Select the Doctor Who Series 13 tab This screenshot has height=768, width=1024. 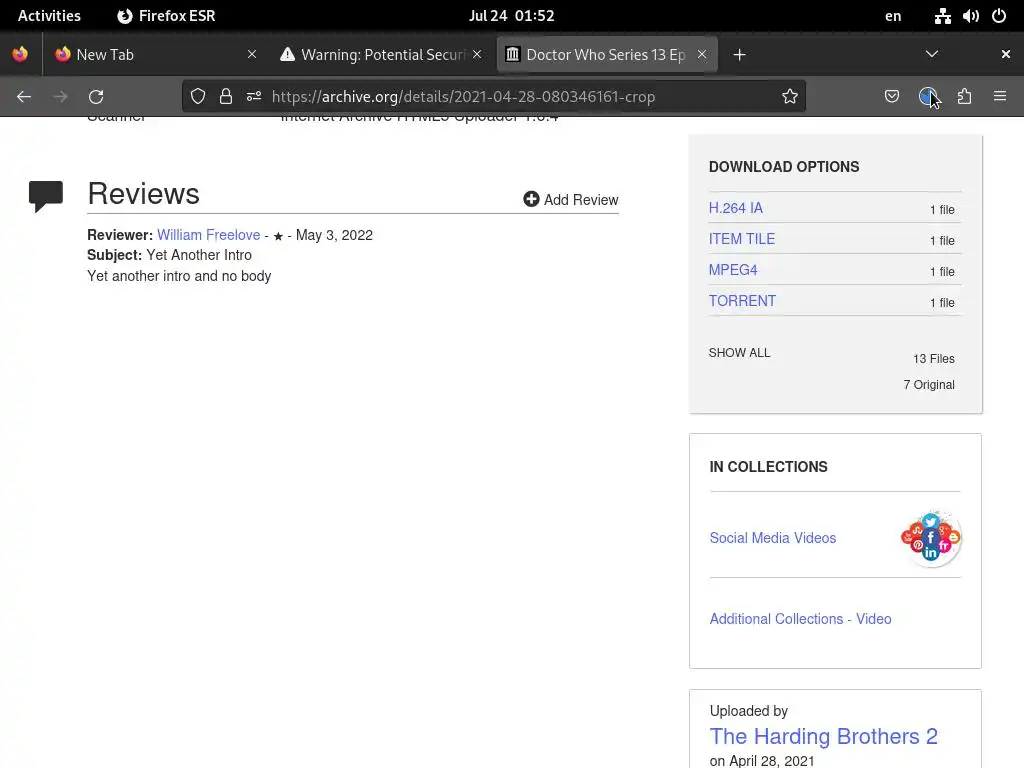tap(607, 54)
